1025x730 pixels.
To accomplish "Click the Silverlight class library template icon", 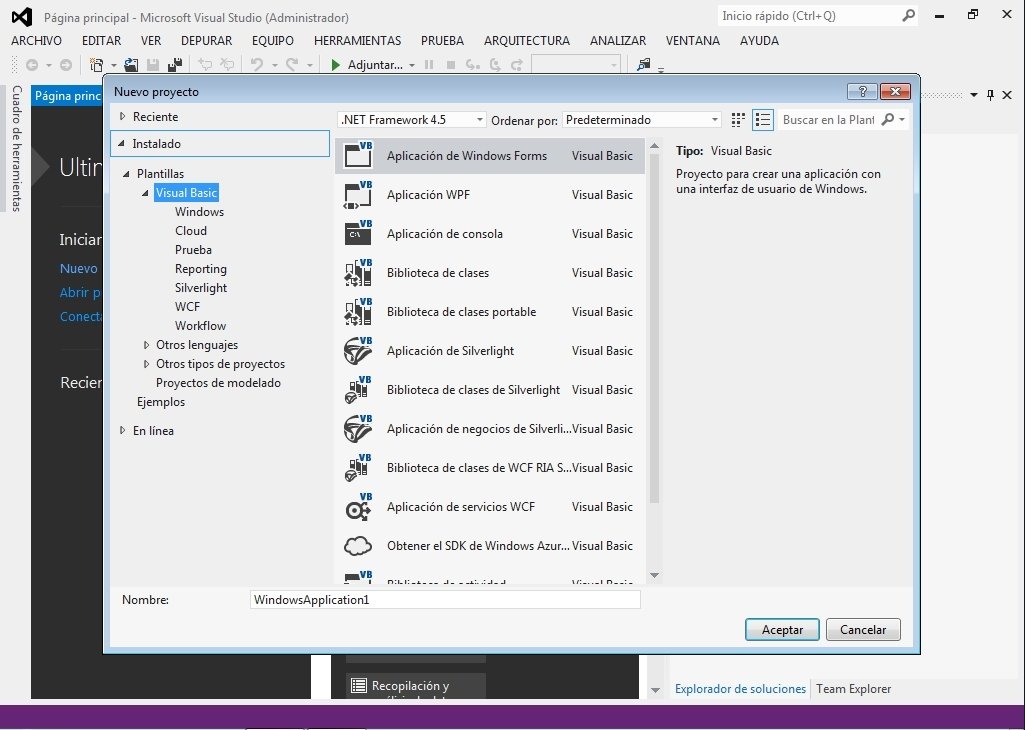I will 358,390.
